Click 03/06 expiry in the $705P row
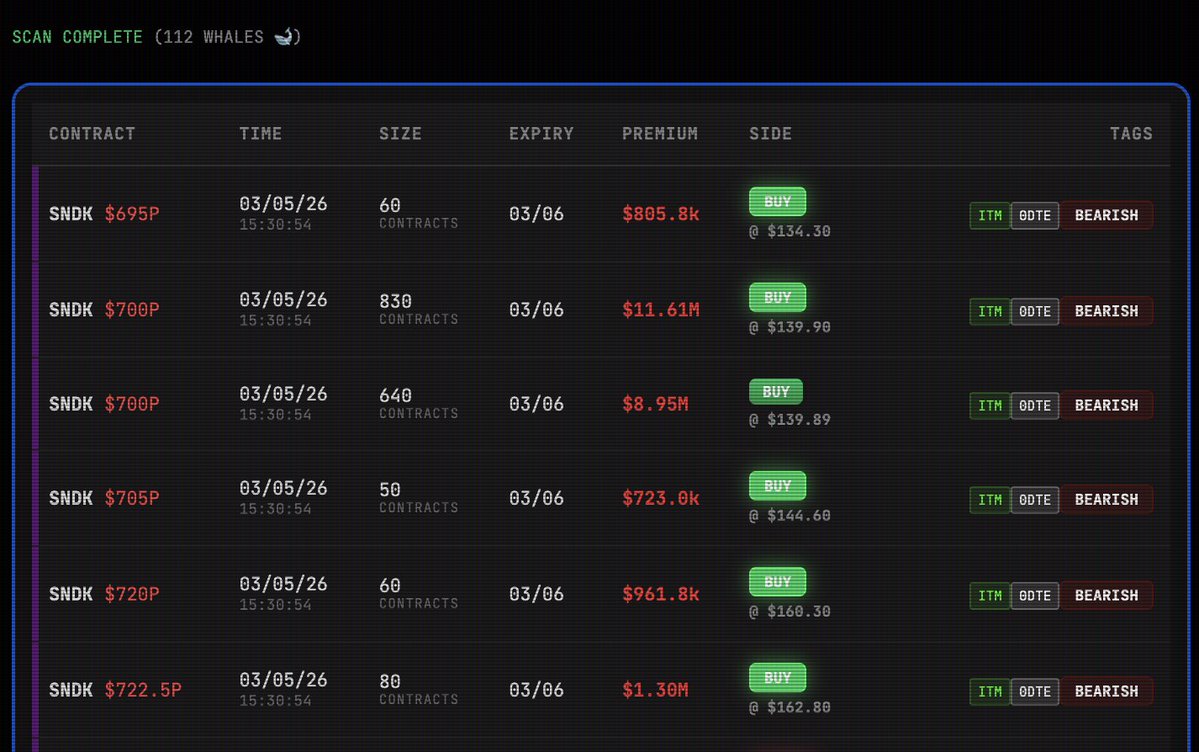Image resolution: width=1199 pixels, height=752 pixels. (536, 498)
